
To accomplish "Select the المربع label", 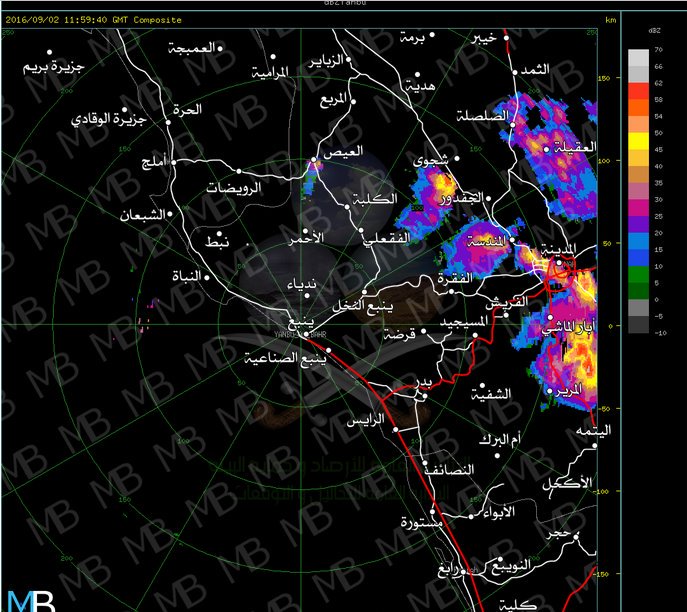I will tap(333, 100).
